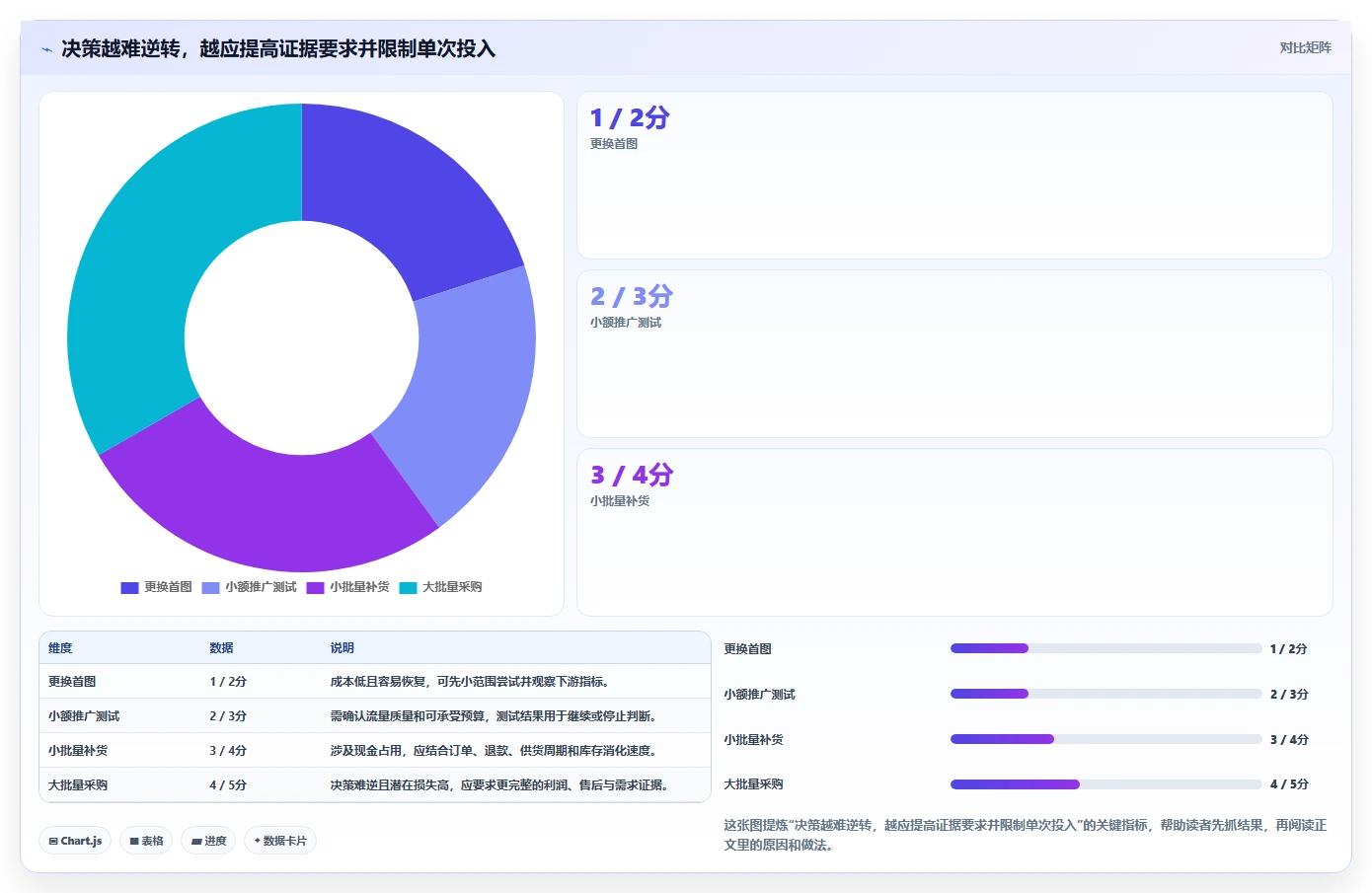Click the 4 / 5分 value after the progress bar
Viewport: 1372px width, 893px height.
[1289, 784]
